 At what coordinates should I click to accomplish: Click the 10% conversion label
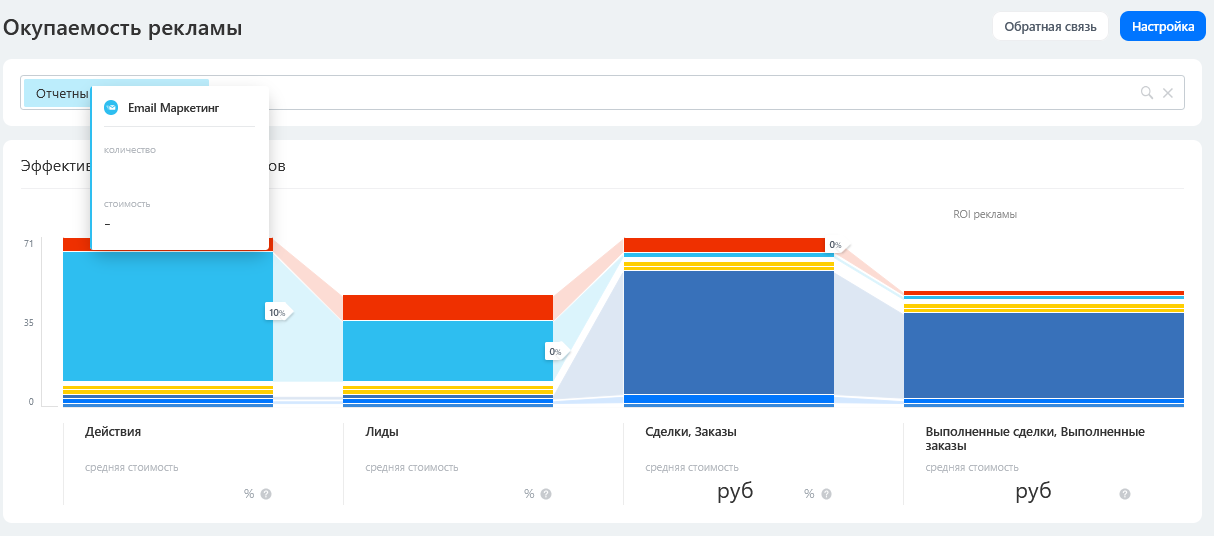pyautogui.click(x=276, y=312)
